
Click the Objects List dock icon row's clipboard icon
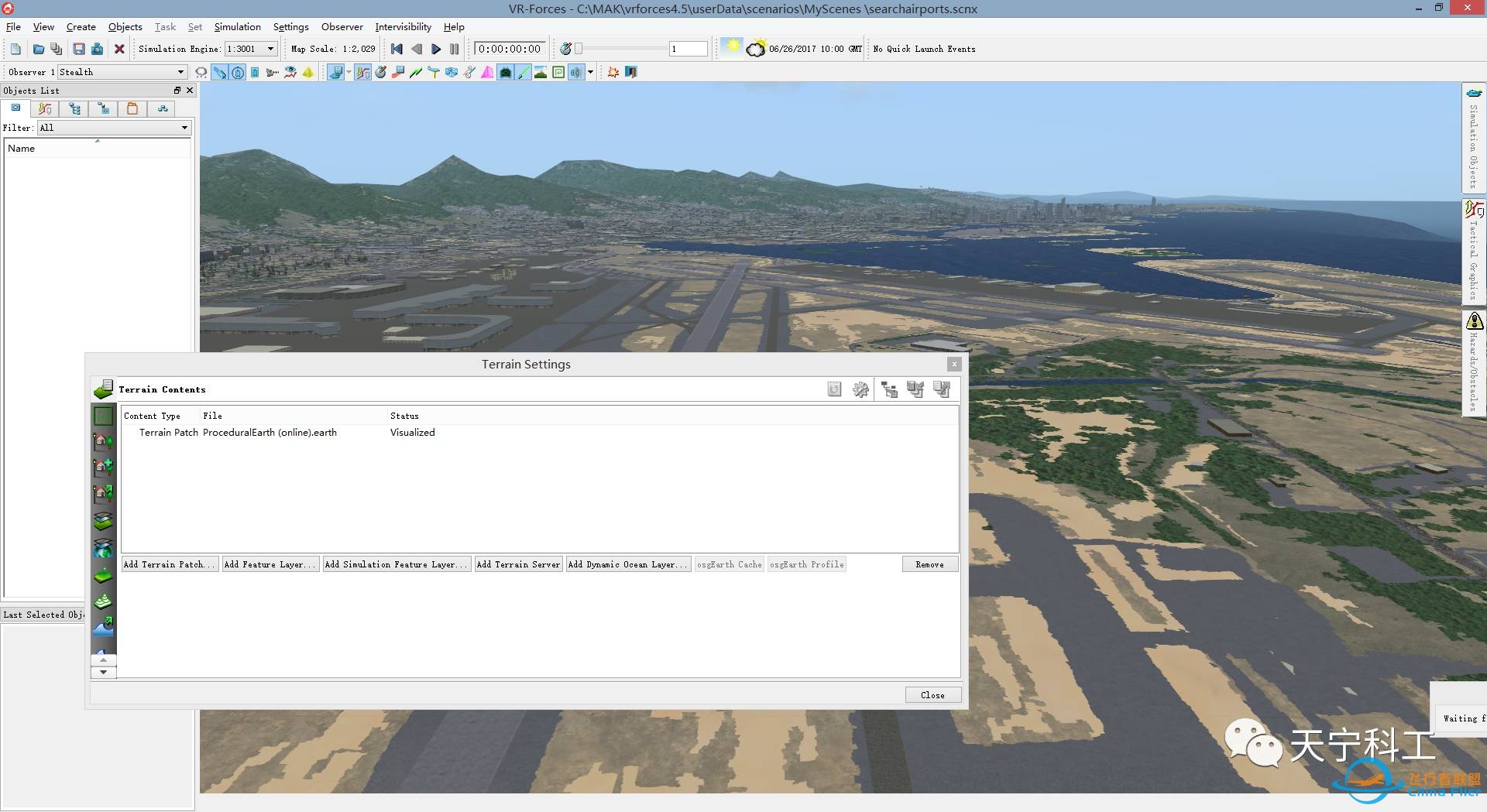pyautogui.click(x=132, y=108)
